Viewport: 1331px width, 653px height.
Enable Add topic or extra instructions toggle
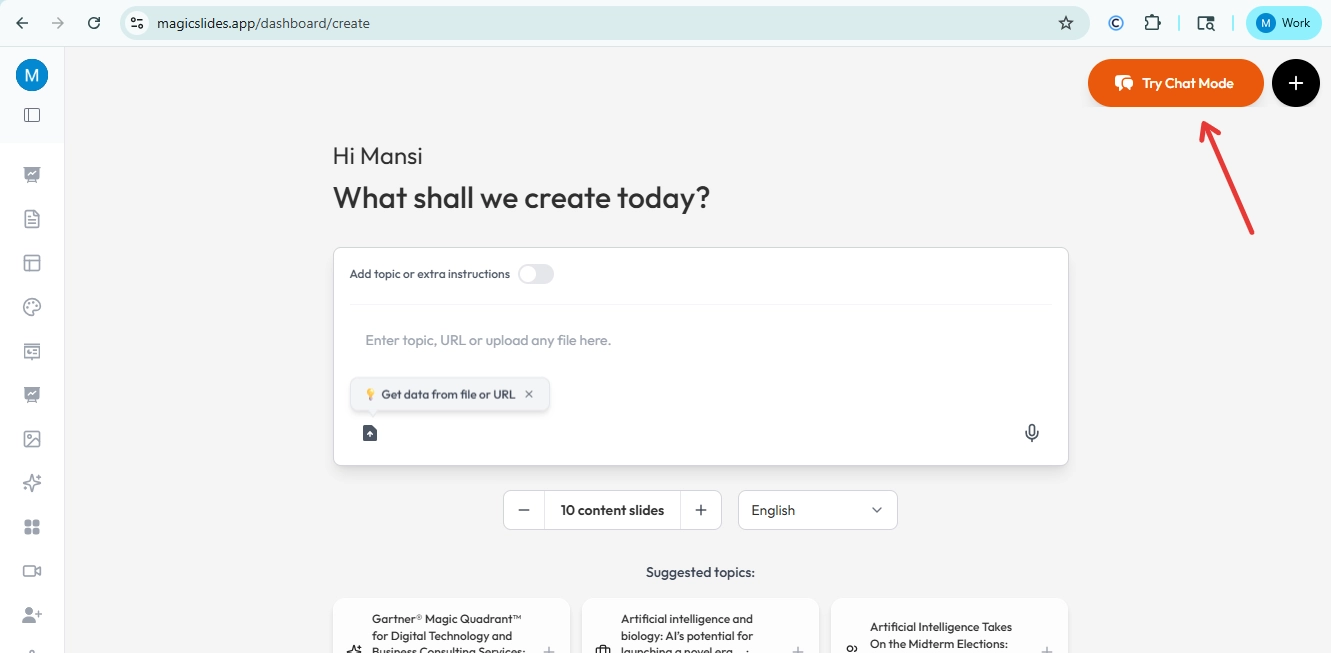tap(536, 274)
